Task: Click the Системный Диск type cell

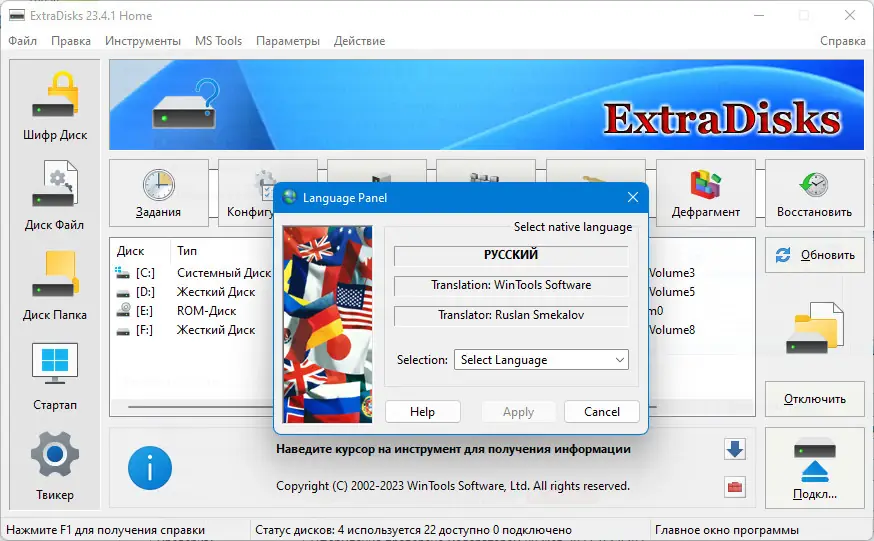Action: (x=224, y=273)
